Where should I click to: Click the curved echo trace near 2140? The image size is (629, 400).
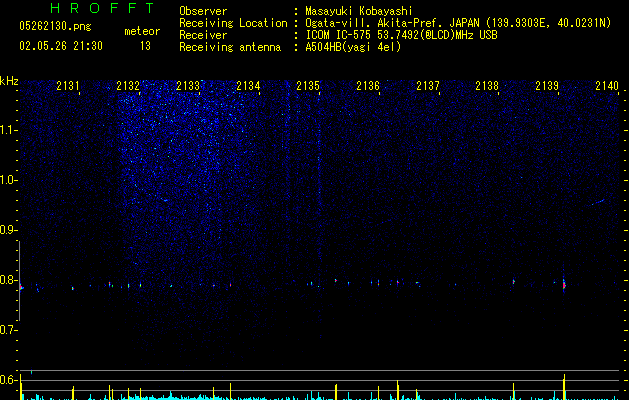pyautogui.click(x=598, y=202)
